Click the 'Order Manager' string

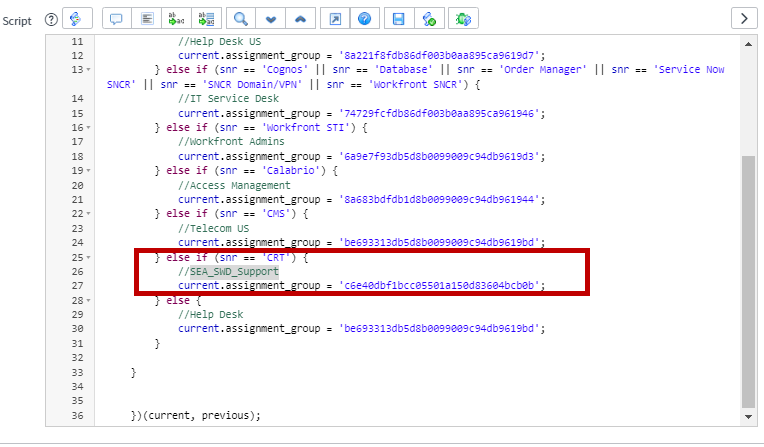(542, 70)
